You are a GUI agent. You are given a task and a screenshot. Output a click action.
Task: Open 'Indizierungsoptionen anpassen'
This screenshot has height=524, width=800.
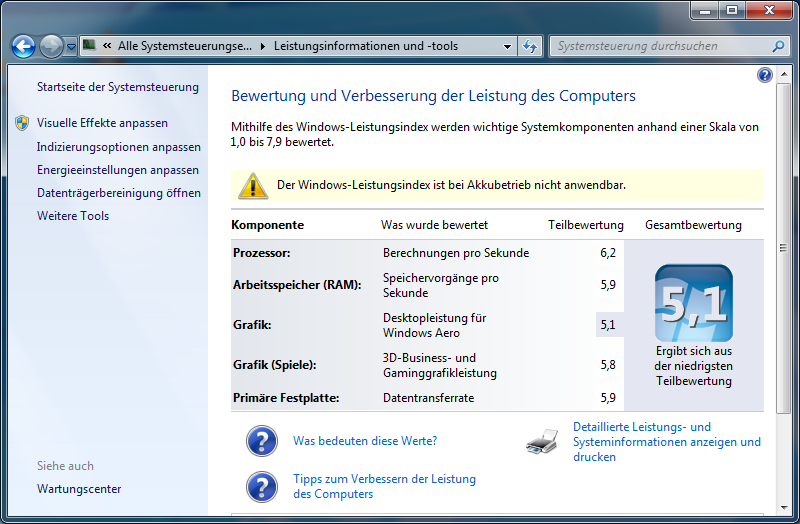tap(118, 147)
